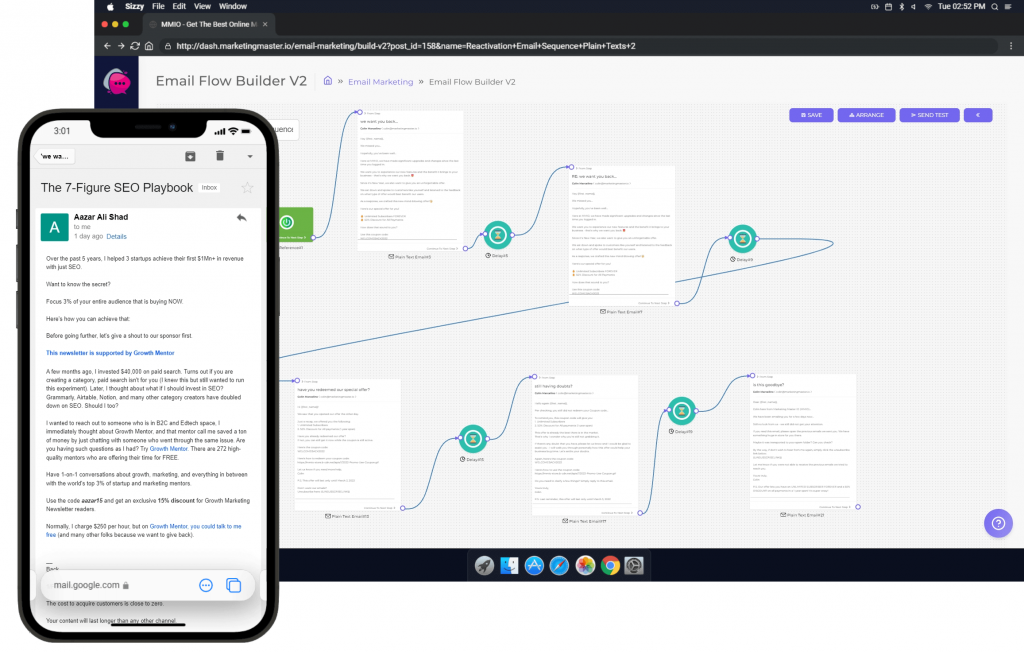This screenshot has height=652, width=1024.
Task: Select the MMIO - Get The Best Online tab
Action: [x=208, y=24]
